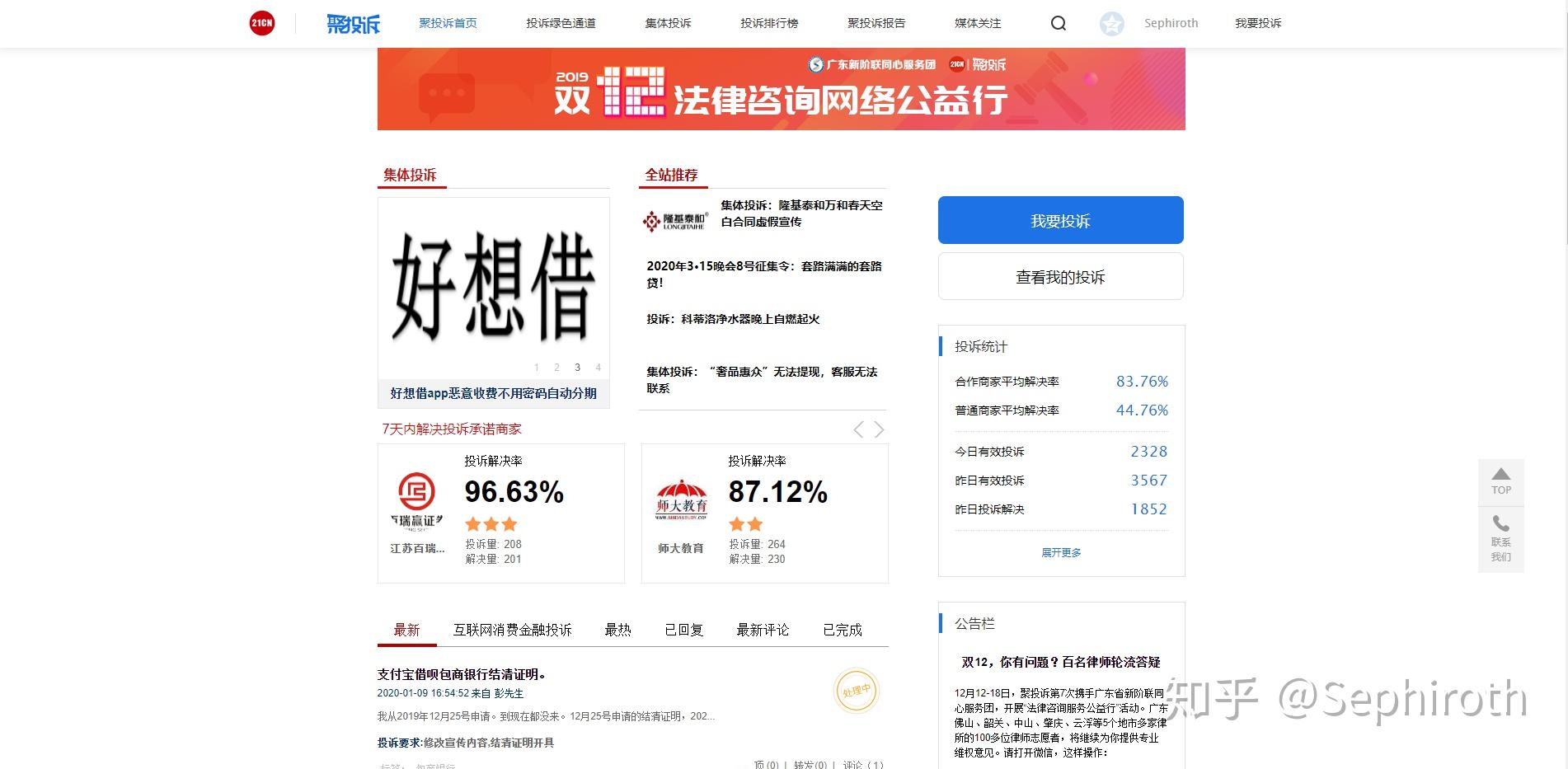Viewport: 1568px width, 769px height.
Task: Click the 7天内解决投诉承诺商家 heading
Action: point(452,429)
